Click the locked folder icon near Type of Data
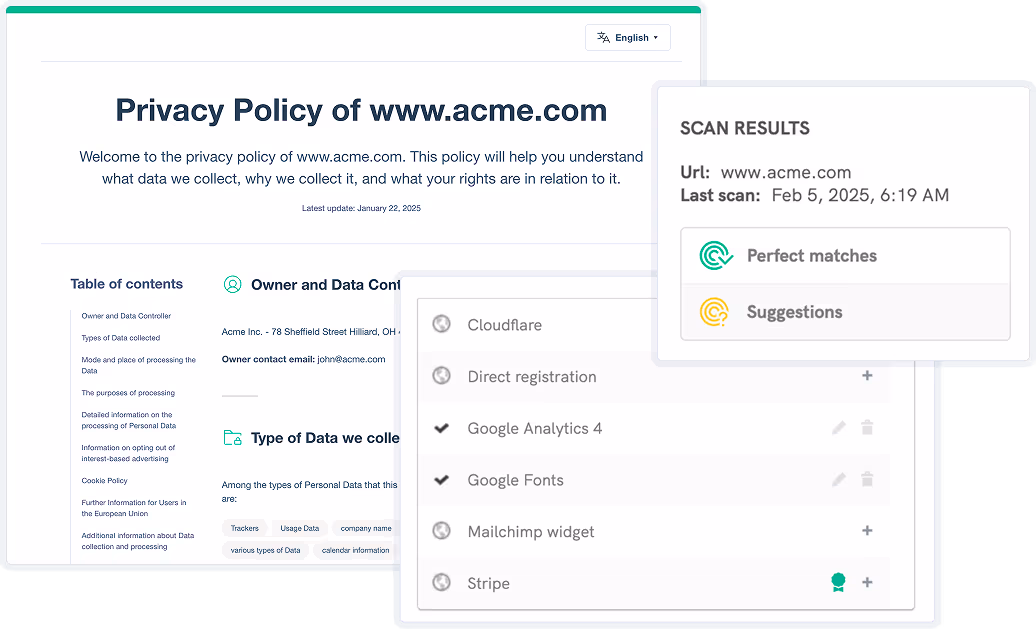 (232, 437)
